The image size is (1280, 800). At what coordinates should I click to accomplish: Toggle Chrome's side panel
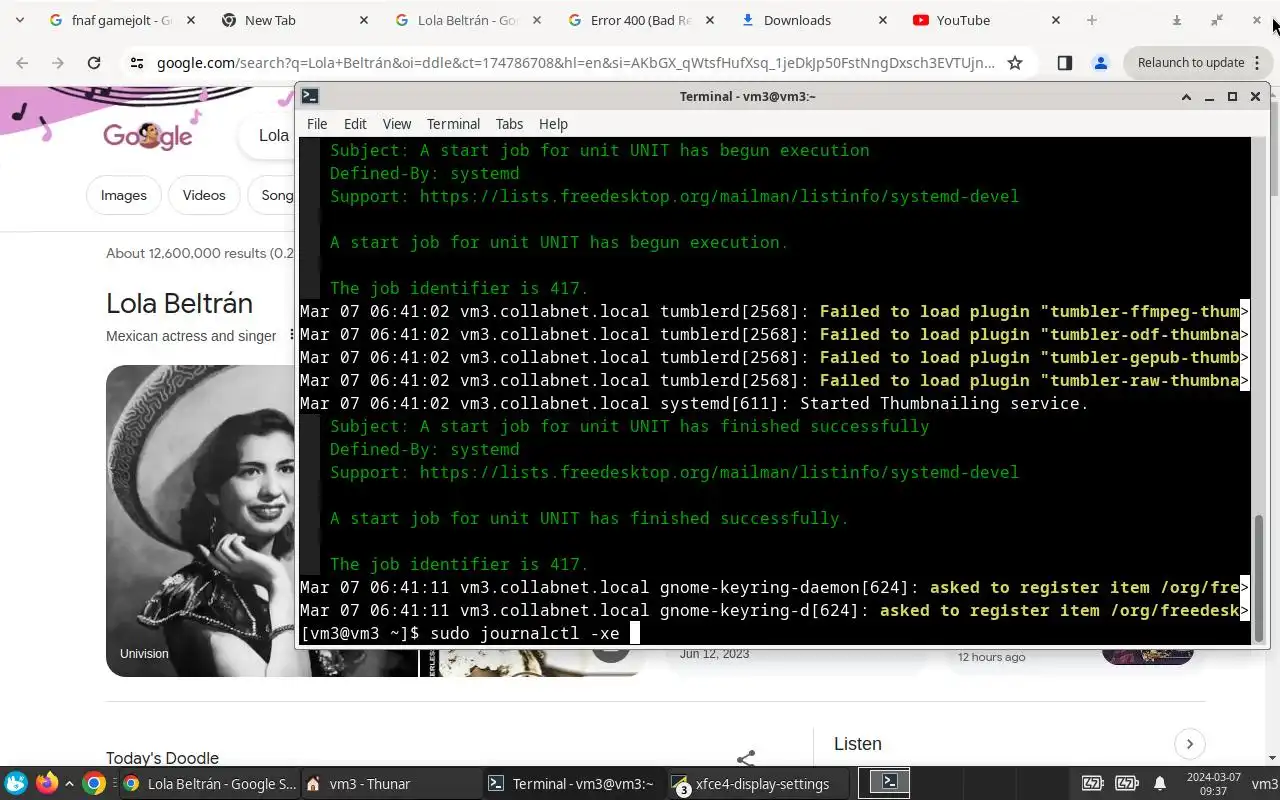(1064, 63)
